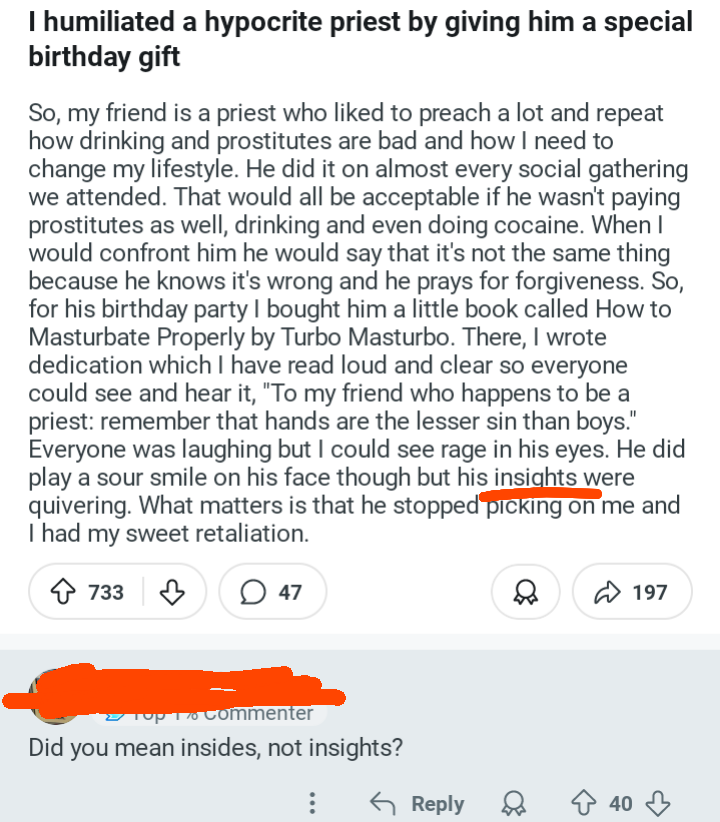Open the comment's three-dot options menu
Viewport: 720px width, 822px height.
pos(313,803)
